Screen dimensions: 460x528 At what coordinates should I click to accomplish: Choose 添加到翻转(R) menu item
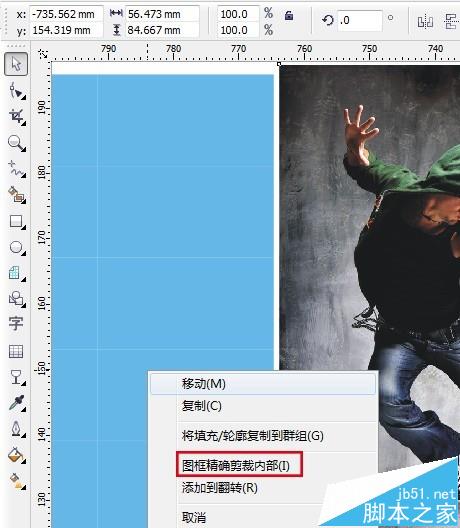[263, 488]
